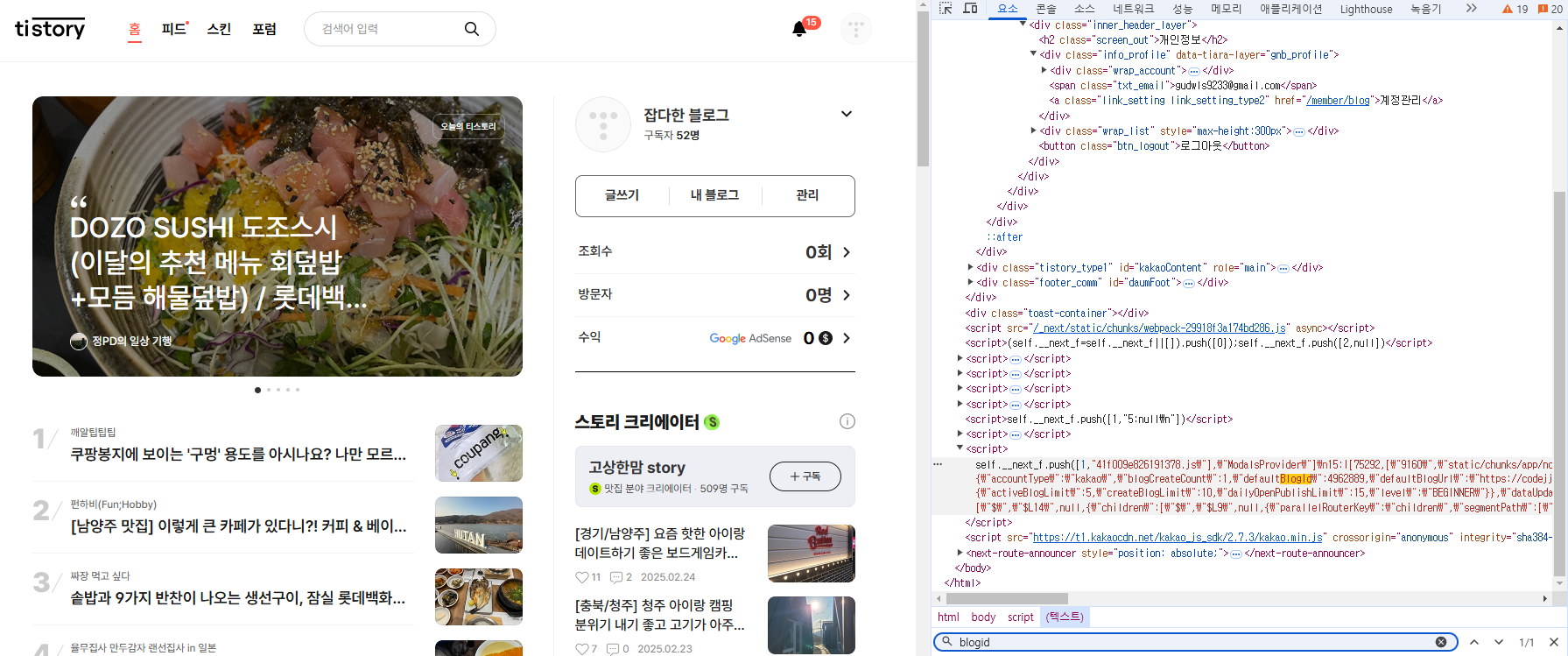Click the blog profile avatar beside 잡다한 블로그

pos(603,124)
